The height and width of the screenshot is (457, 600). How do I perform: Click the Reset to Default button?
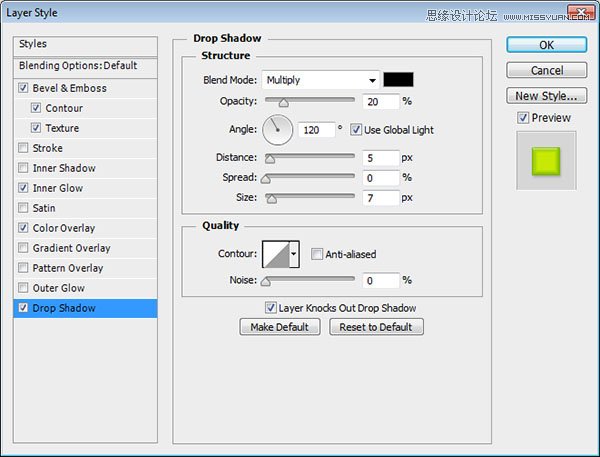(376, 327)
